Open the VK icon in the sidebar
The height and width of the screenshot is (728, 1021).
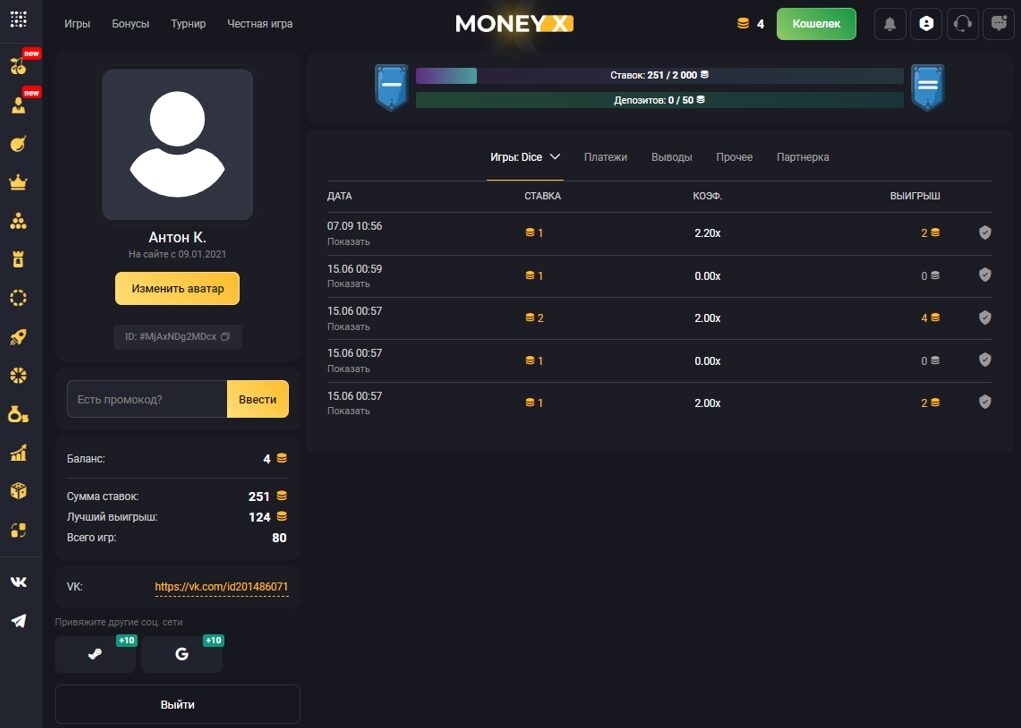coord(18,582)
